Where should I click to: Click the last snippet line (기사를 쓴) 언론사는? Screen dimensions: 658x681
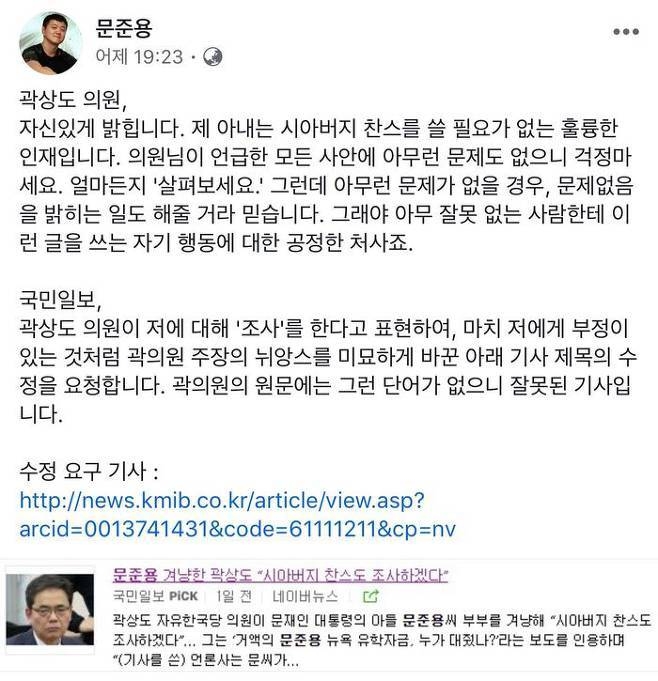(206, 660)
